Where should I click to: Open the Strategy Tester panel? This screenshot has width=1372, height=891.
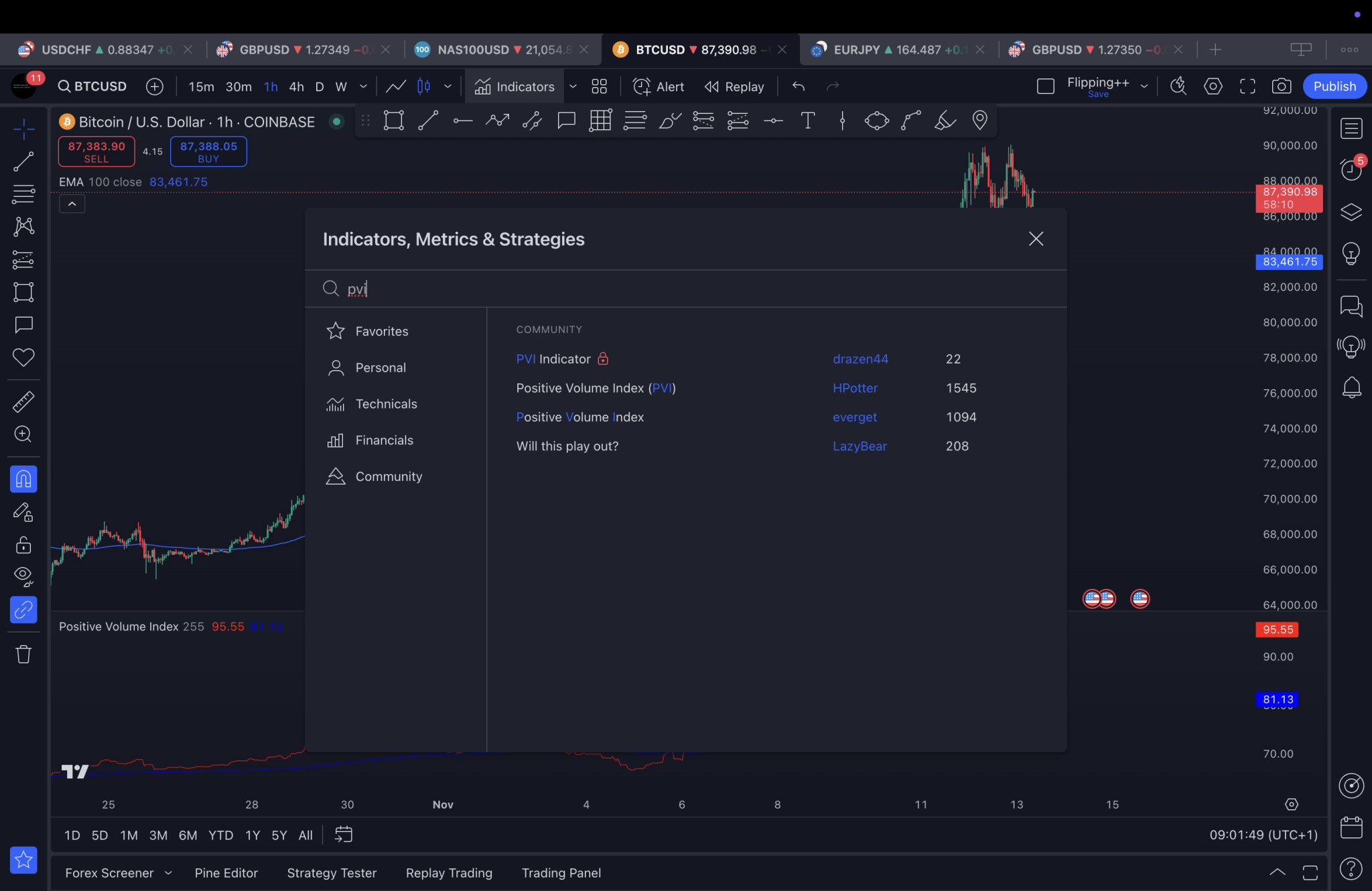[x=331, y=872]
